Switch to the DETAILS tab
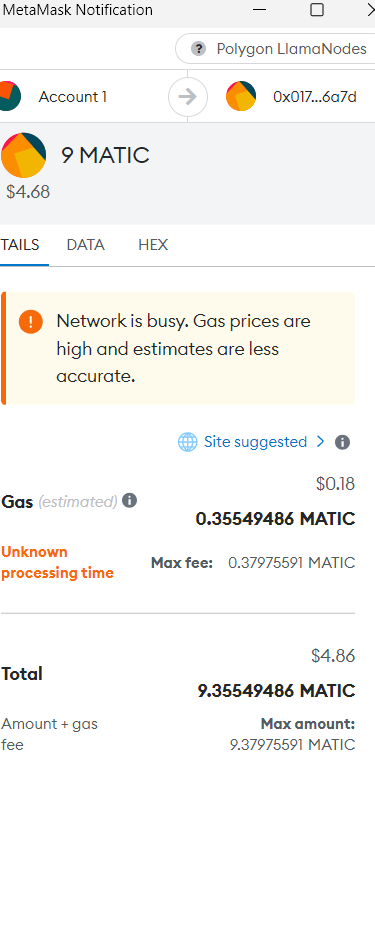 click(x=20, y=244)
